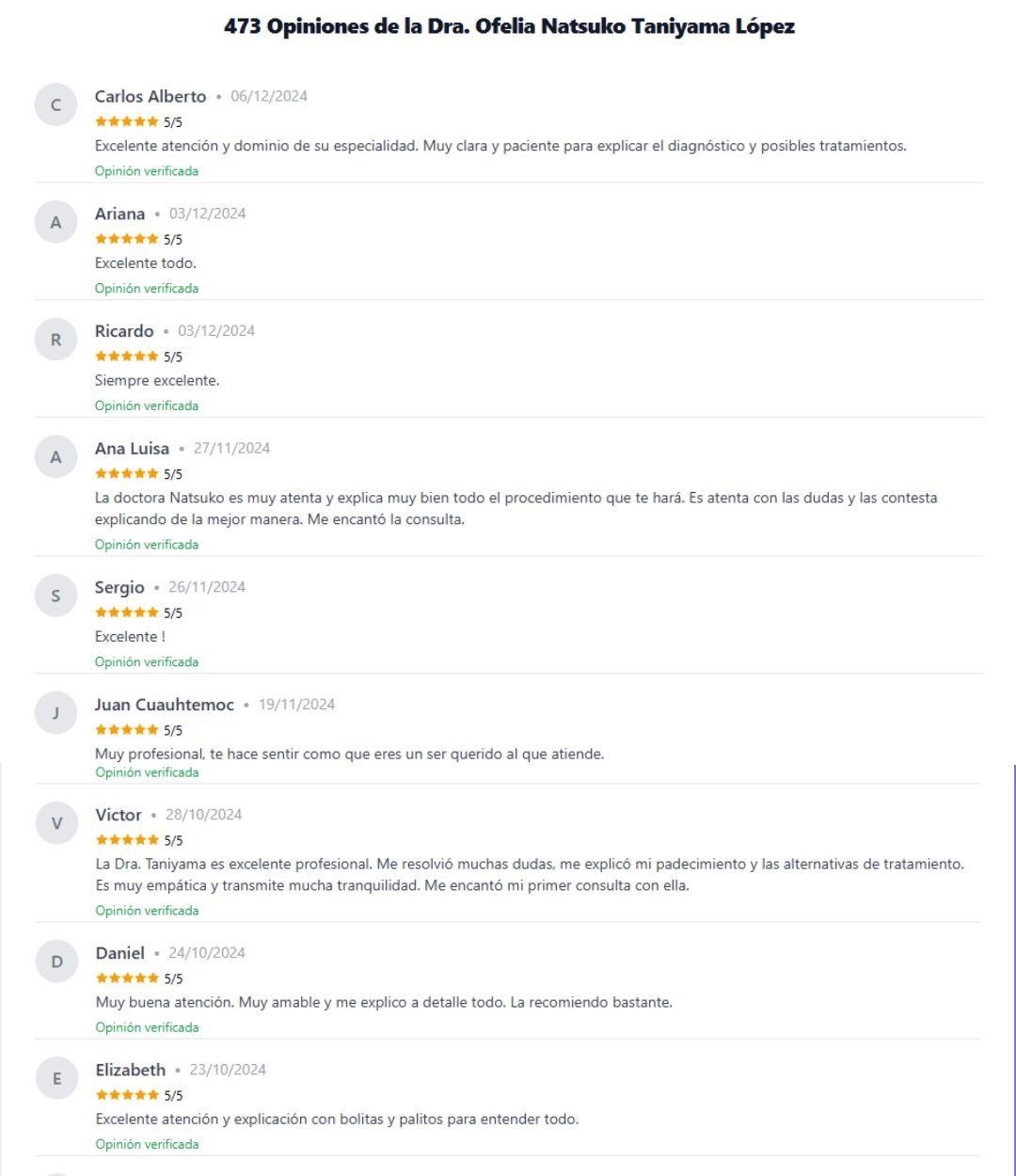Screen dimensions: 1016x1176
Task: Click the reviewer name Ana Luisa
Action: [132, 449]
